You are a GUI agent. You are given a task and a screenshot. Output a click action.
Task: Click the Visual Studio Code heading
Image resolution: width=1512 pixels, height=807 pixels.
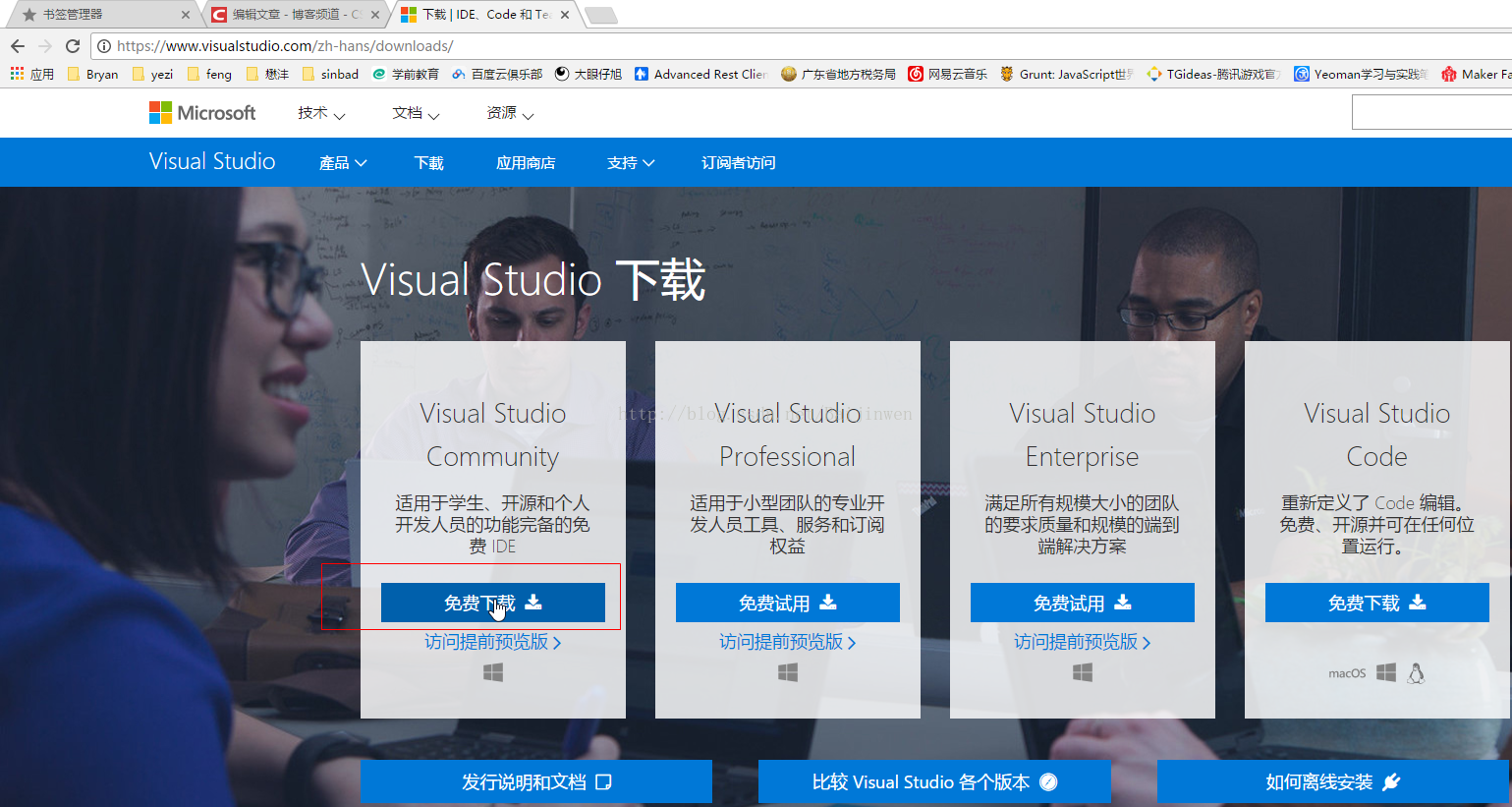[x=1377, y=434]
